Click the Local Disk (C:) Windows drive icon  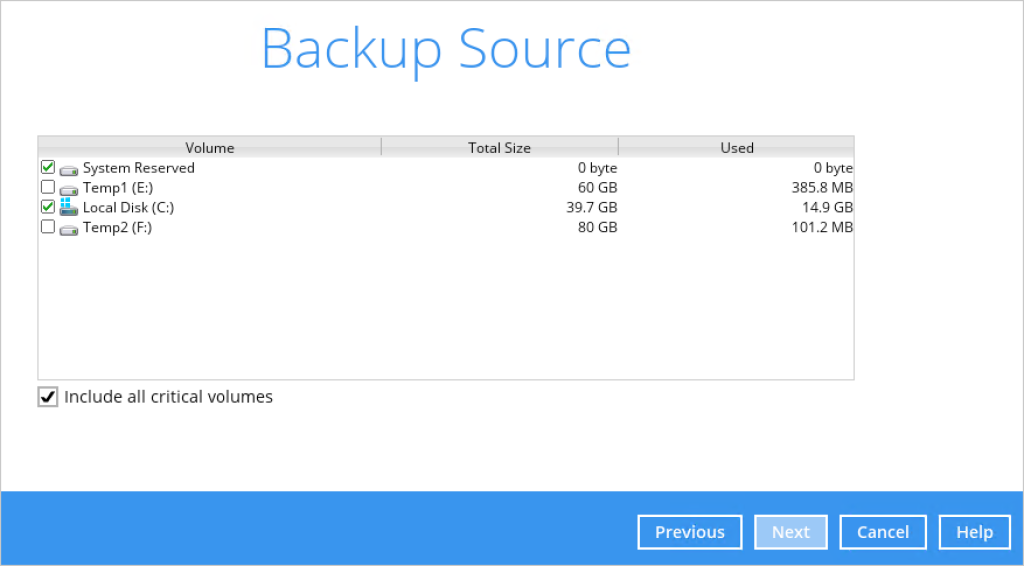69,207
